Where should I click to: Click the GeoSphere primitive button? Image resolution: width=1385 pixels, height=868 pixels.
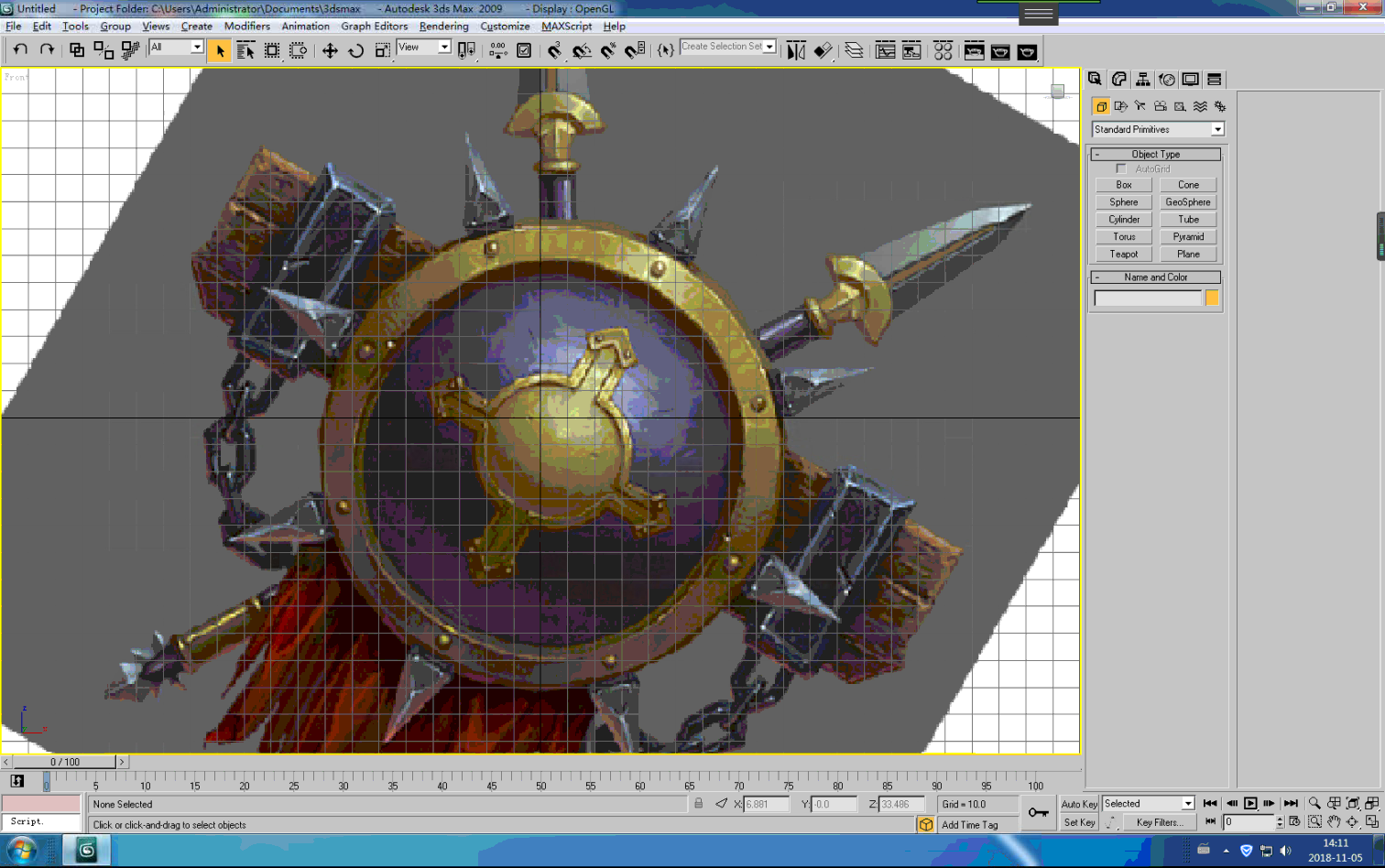coord(1188,201)
